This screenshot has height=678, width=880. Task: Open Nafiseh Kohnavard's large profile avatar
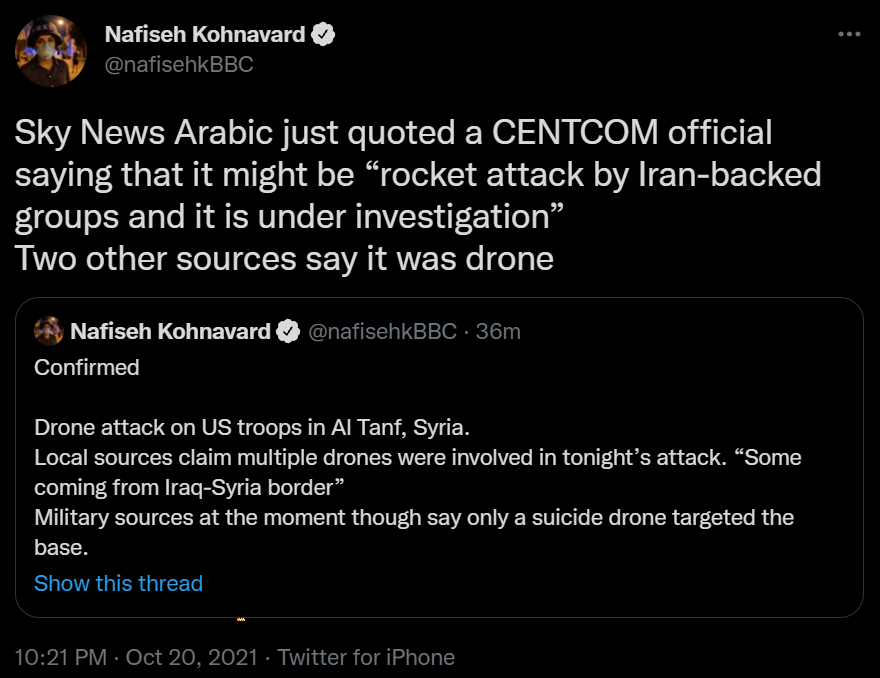51,51
